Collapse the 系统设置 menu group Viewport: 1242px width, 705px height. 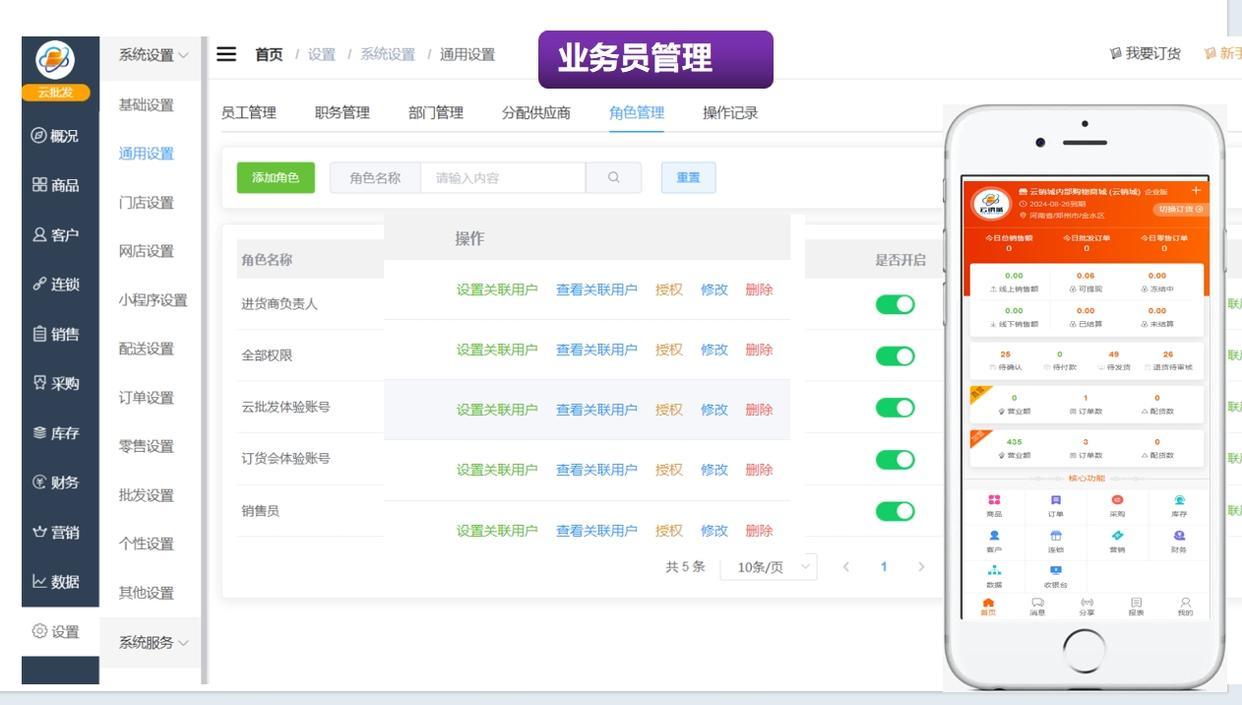point(153,55)
